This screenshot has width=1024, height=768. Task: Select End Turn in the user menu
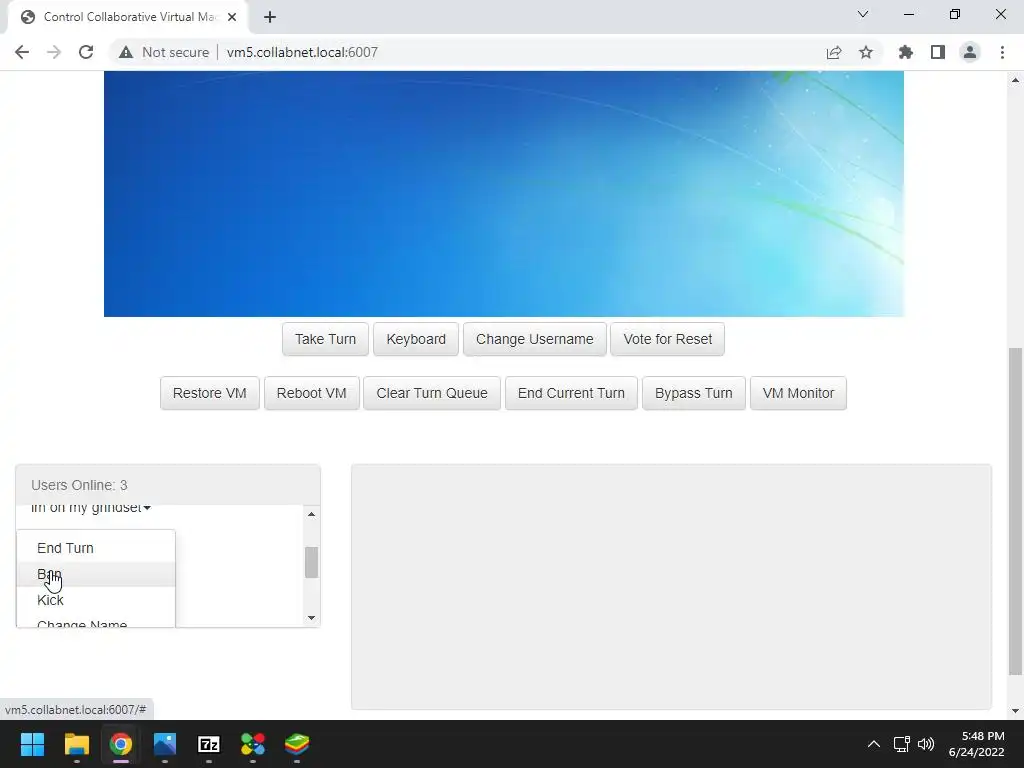click(x=95, y=548)
